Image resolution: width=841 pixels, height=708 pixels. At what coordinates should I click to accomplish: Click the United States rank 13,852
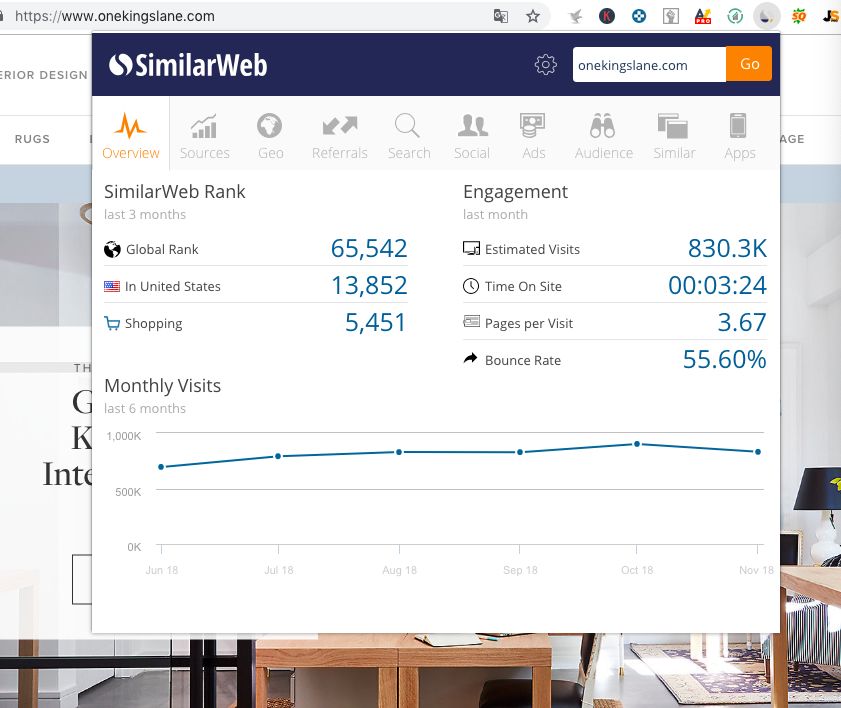(x=369, y=285)
